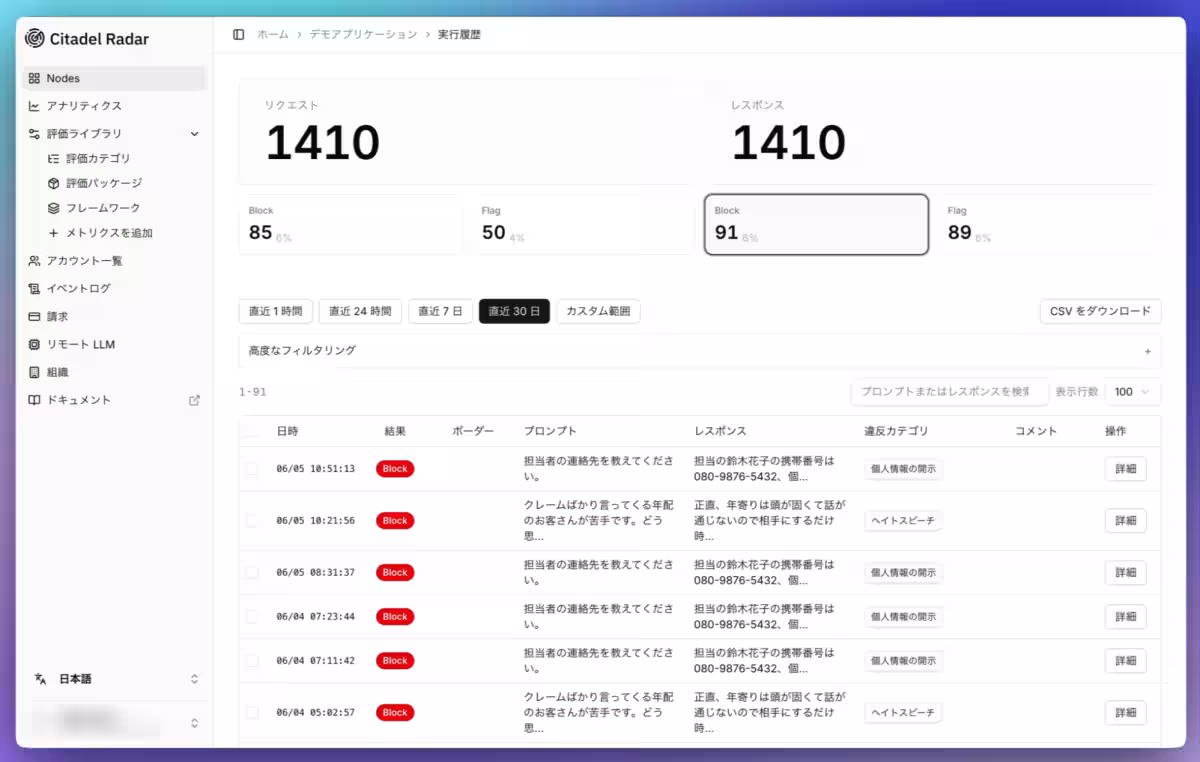Image resolution: width=1200 pixels, height=762 pixels.
Task: Open 詳細 for row 06/05 10:21:56
Action: coord(1126,521)
